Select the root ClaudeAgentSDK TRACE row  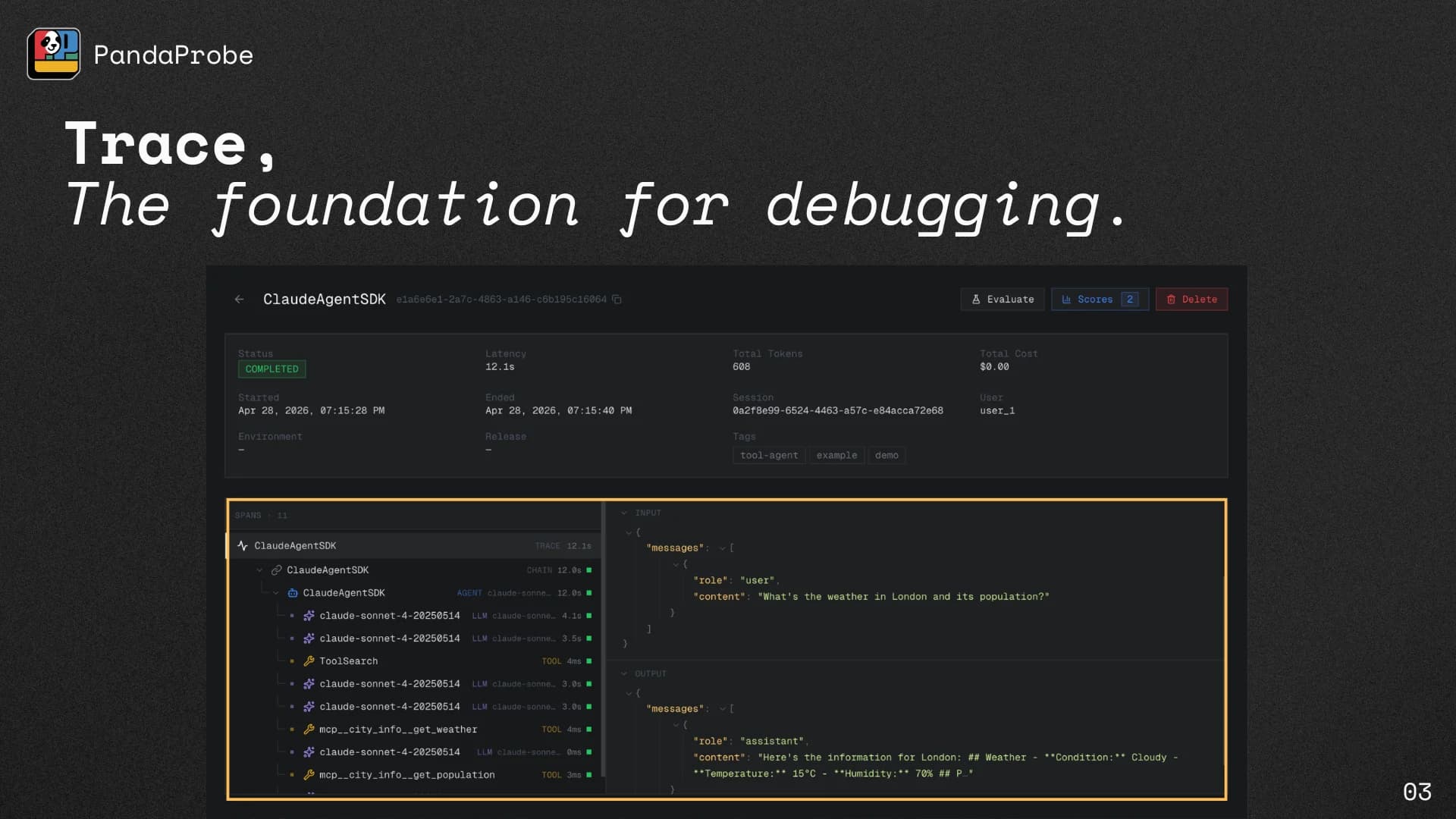[x=414, y=546]
